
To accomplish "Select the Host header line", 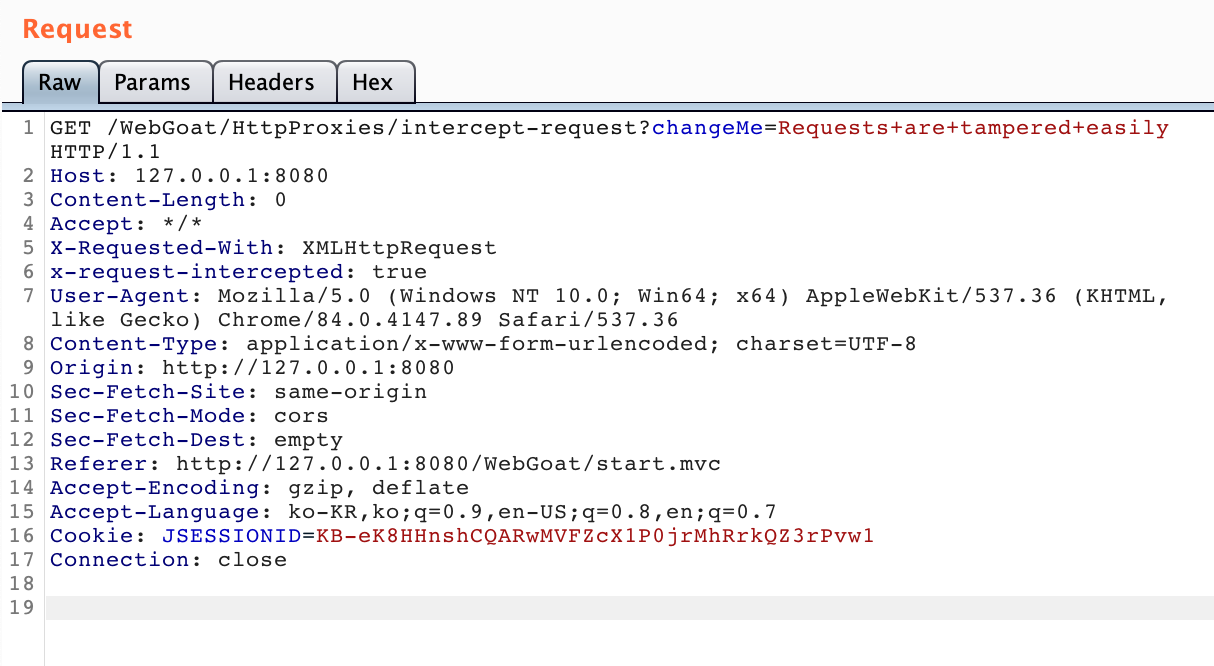I will 190,175.
